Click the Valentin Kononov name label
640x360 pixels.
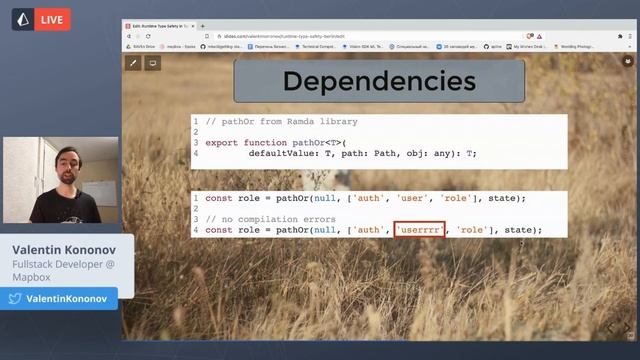64,250
